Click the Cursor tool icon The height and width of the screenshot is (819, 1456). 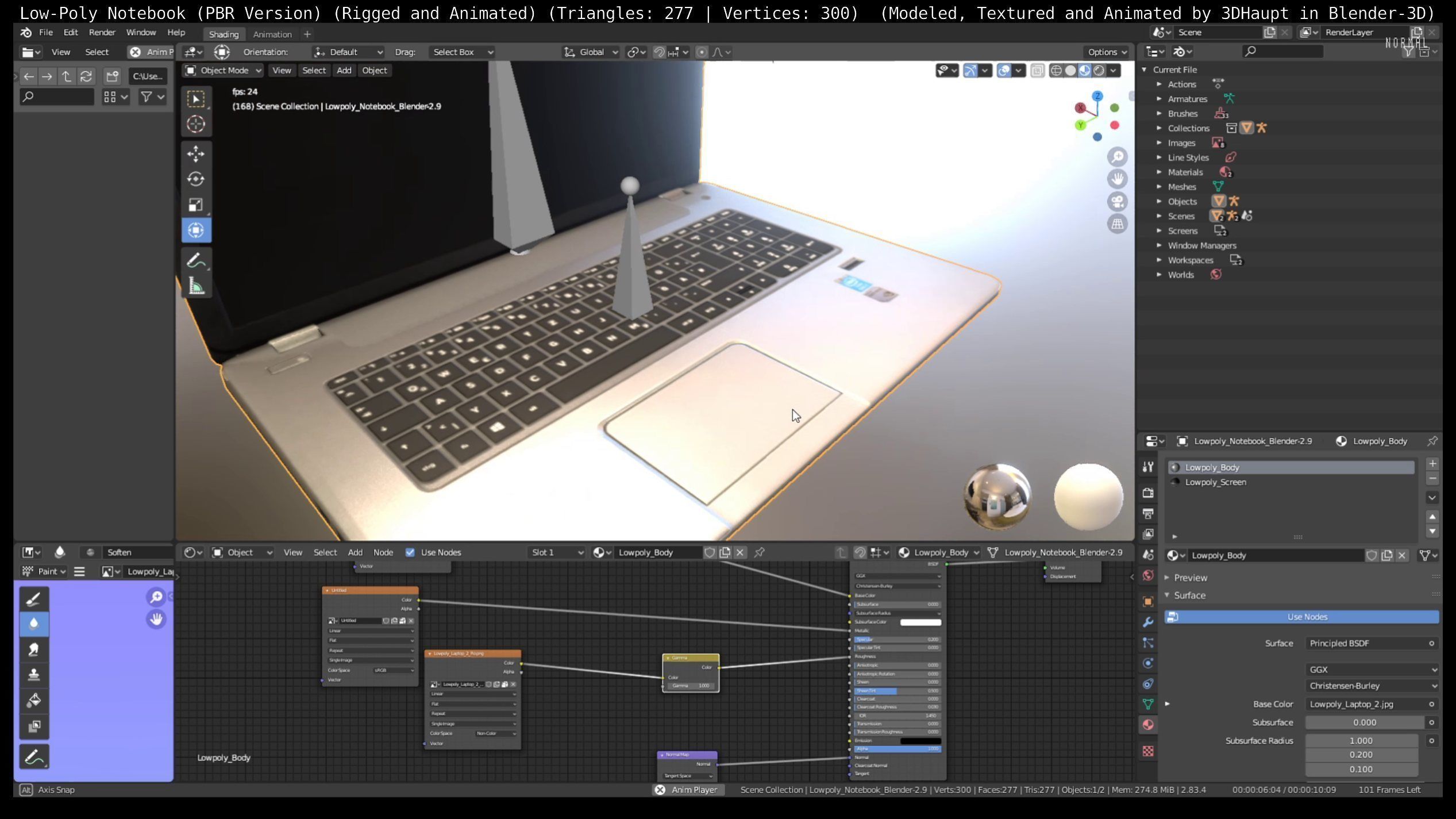click(195, 124)
